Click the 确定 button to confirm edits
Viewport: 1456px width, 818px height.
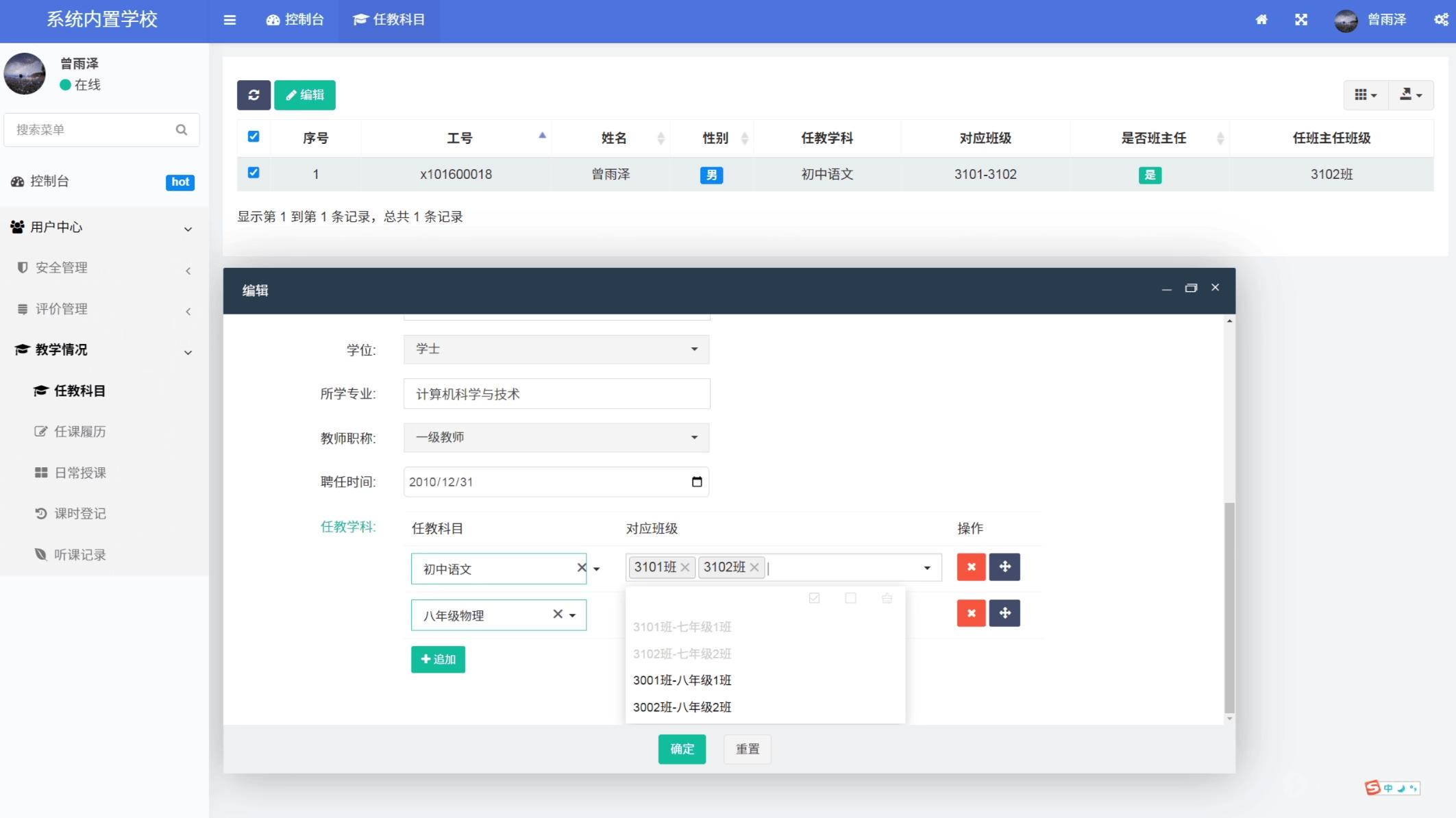click(x=682, y=749)
